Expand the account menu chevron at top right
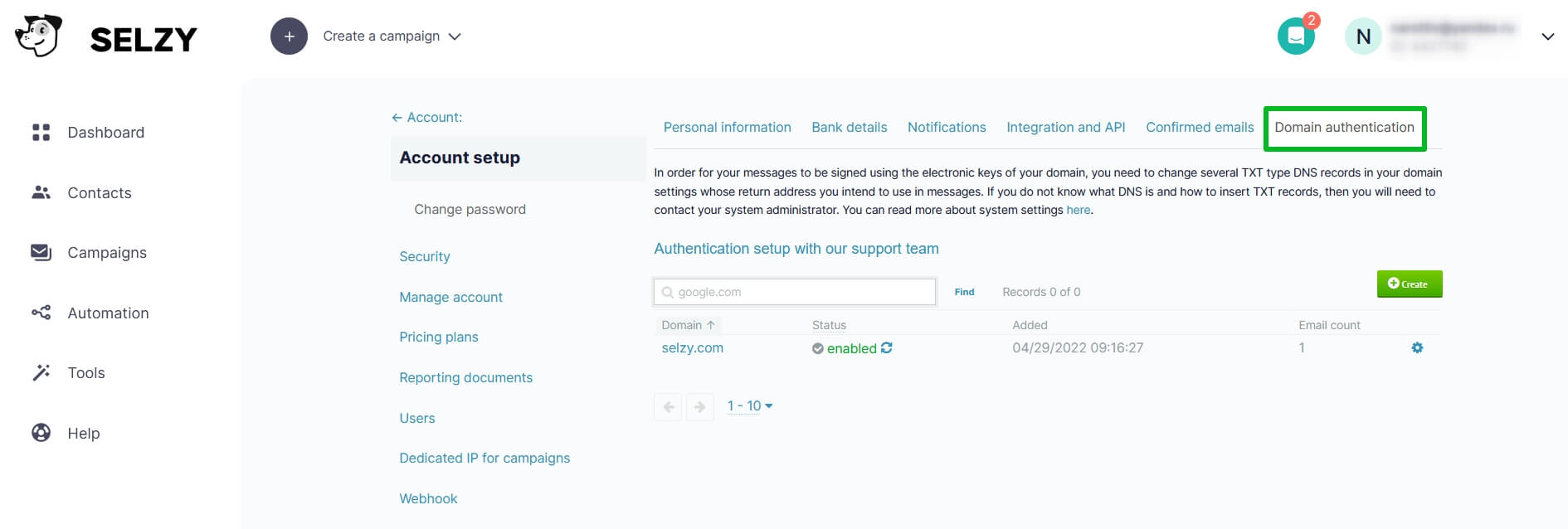The width and height of the screenshot is (1568, 529). tap(1547, 36)
